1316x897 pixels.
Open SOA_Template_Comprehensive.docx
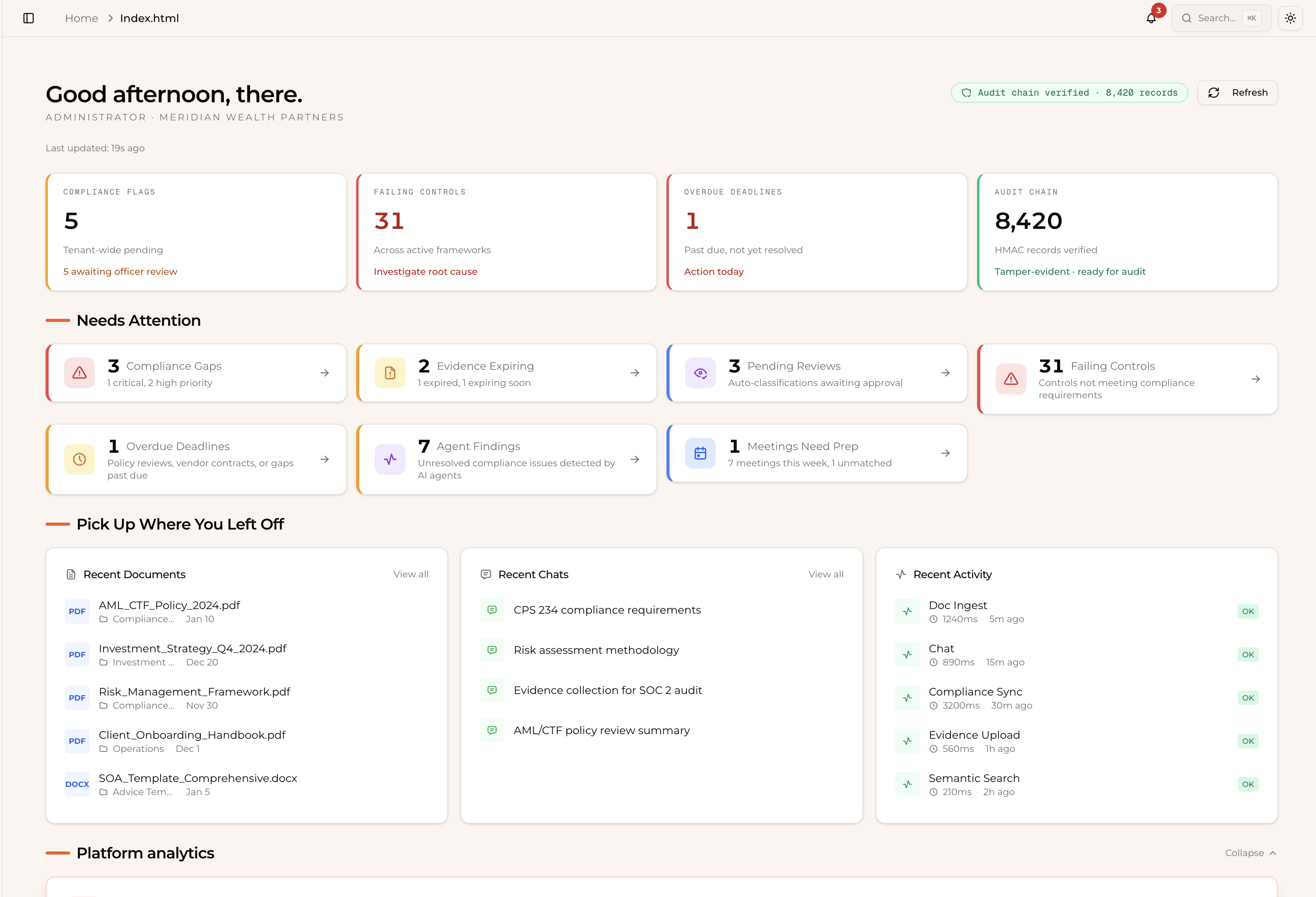(x=246, y=784)
